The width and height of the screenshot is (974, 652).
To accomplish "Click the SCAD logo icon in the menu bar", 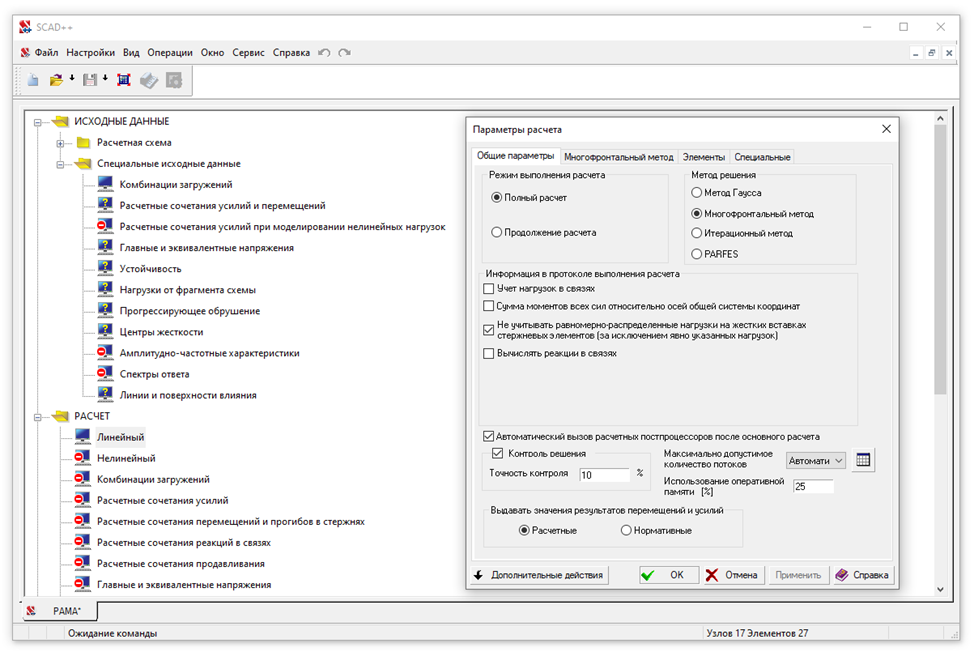I will tap(25, 53).
